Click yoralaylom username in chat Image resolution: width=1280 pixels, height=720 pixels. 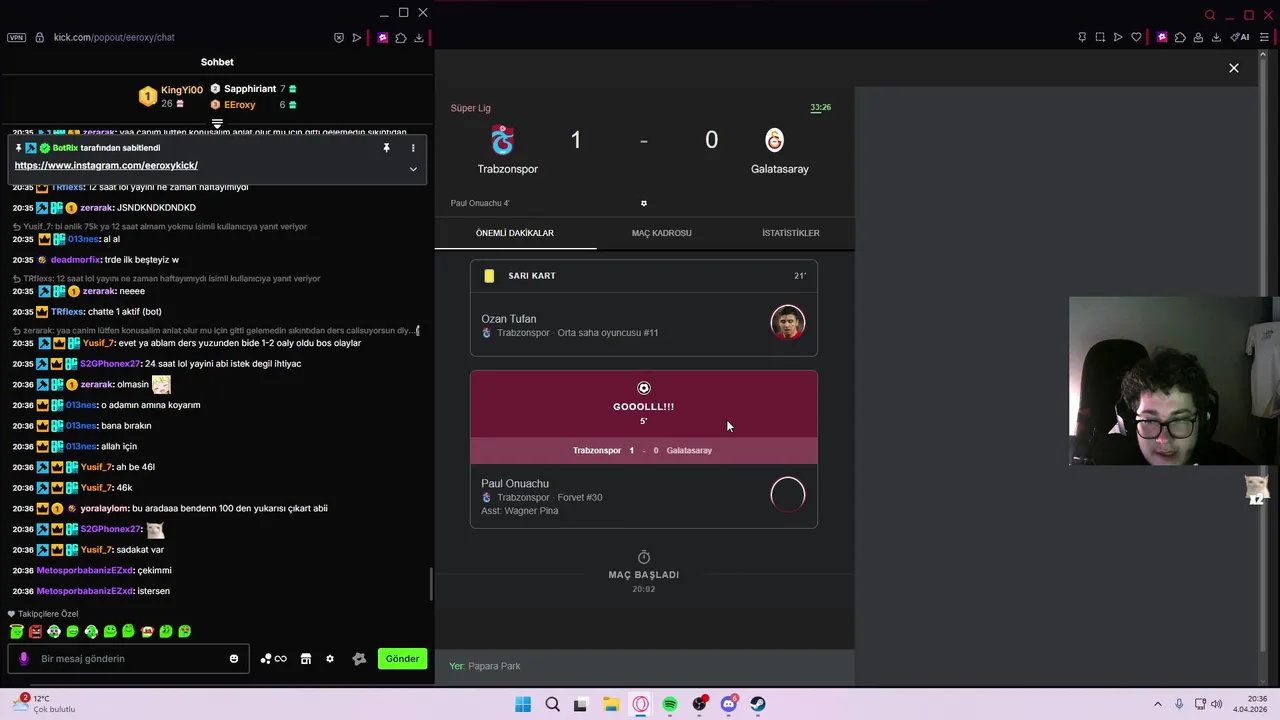[104, 509]
